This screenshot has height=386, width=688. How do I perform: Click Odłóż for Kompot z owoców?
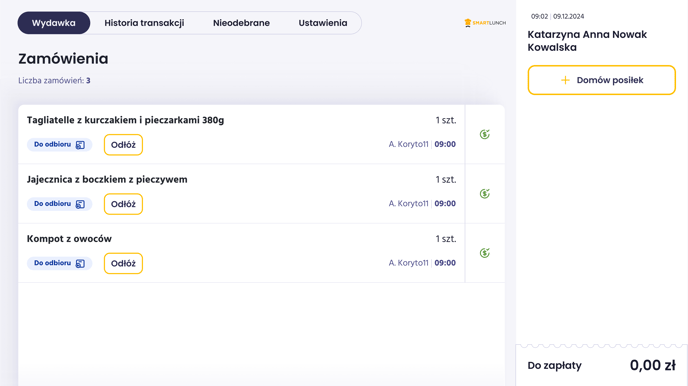pyautogui.click(x=123, y=263)
